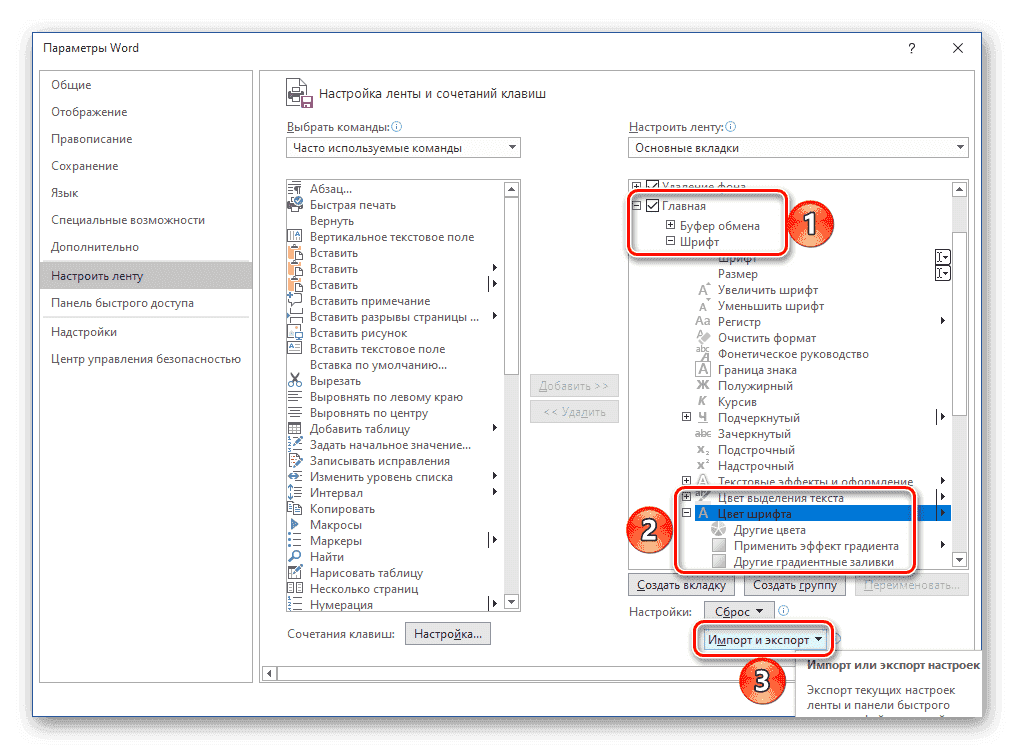Open the Сброс dropdown button

[x=739, y=611]
